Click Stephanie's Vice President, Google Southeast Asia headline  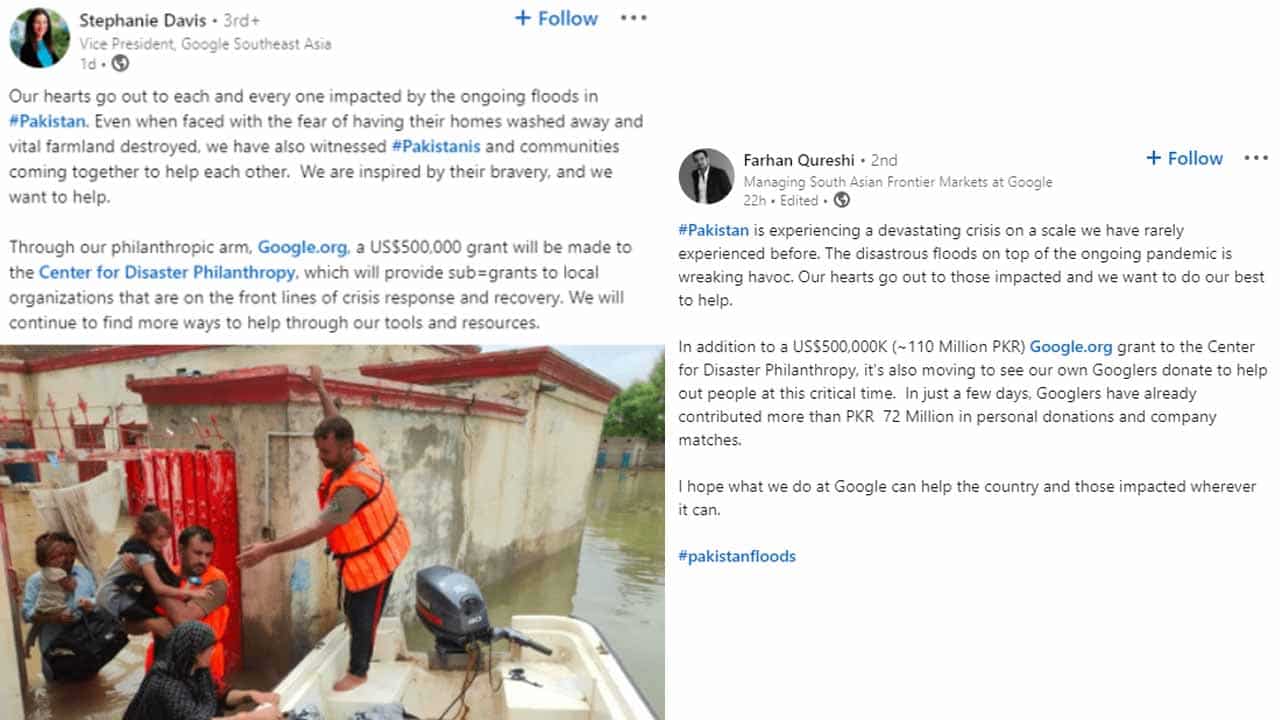point(205,44)
